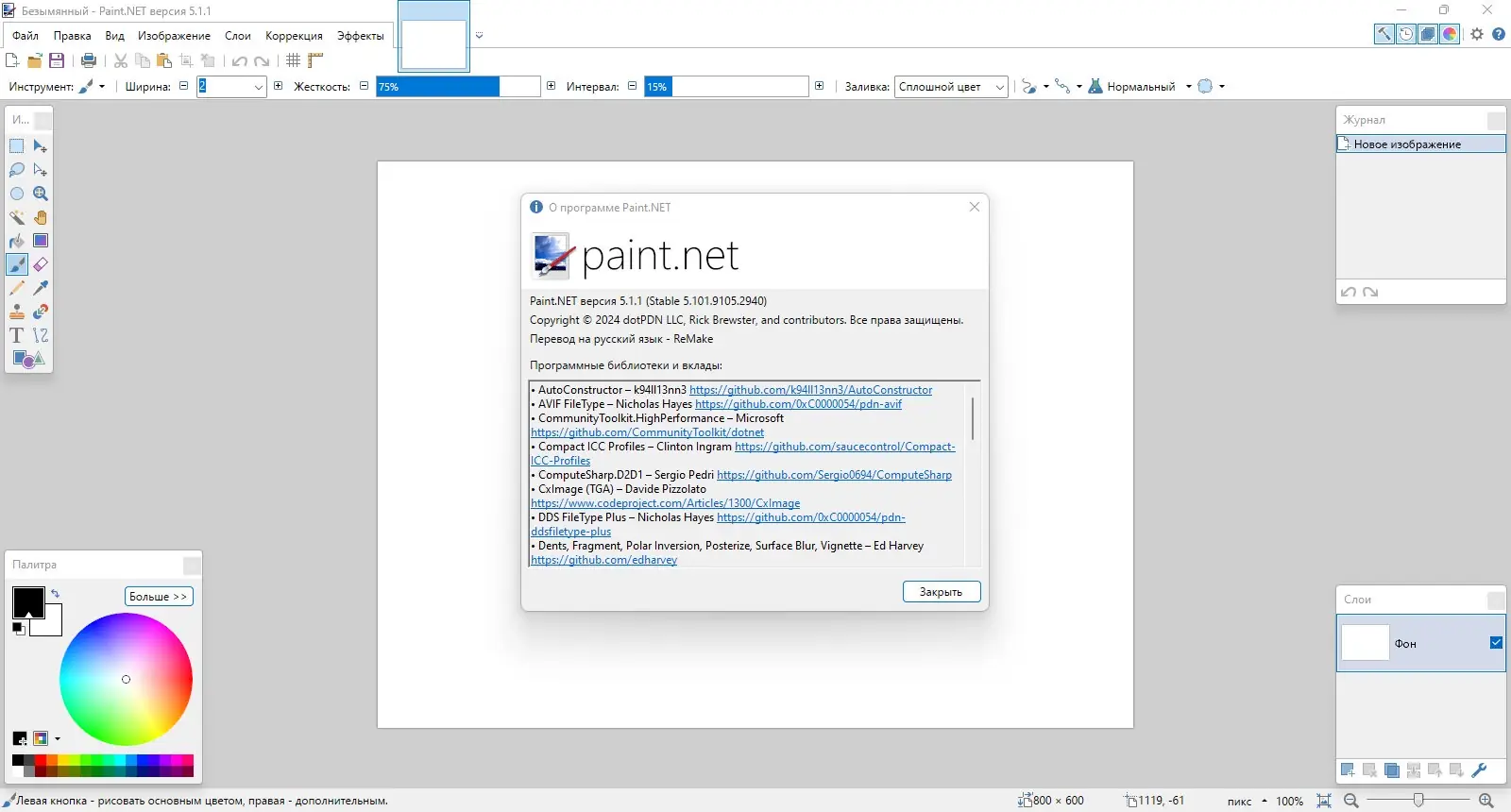Select the Pencil tool
Viewport: 1511px width, 812px height.
[17, 288]
